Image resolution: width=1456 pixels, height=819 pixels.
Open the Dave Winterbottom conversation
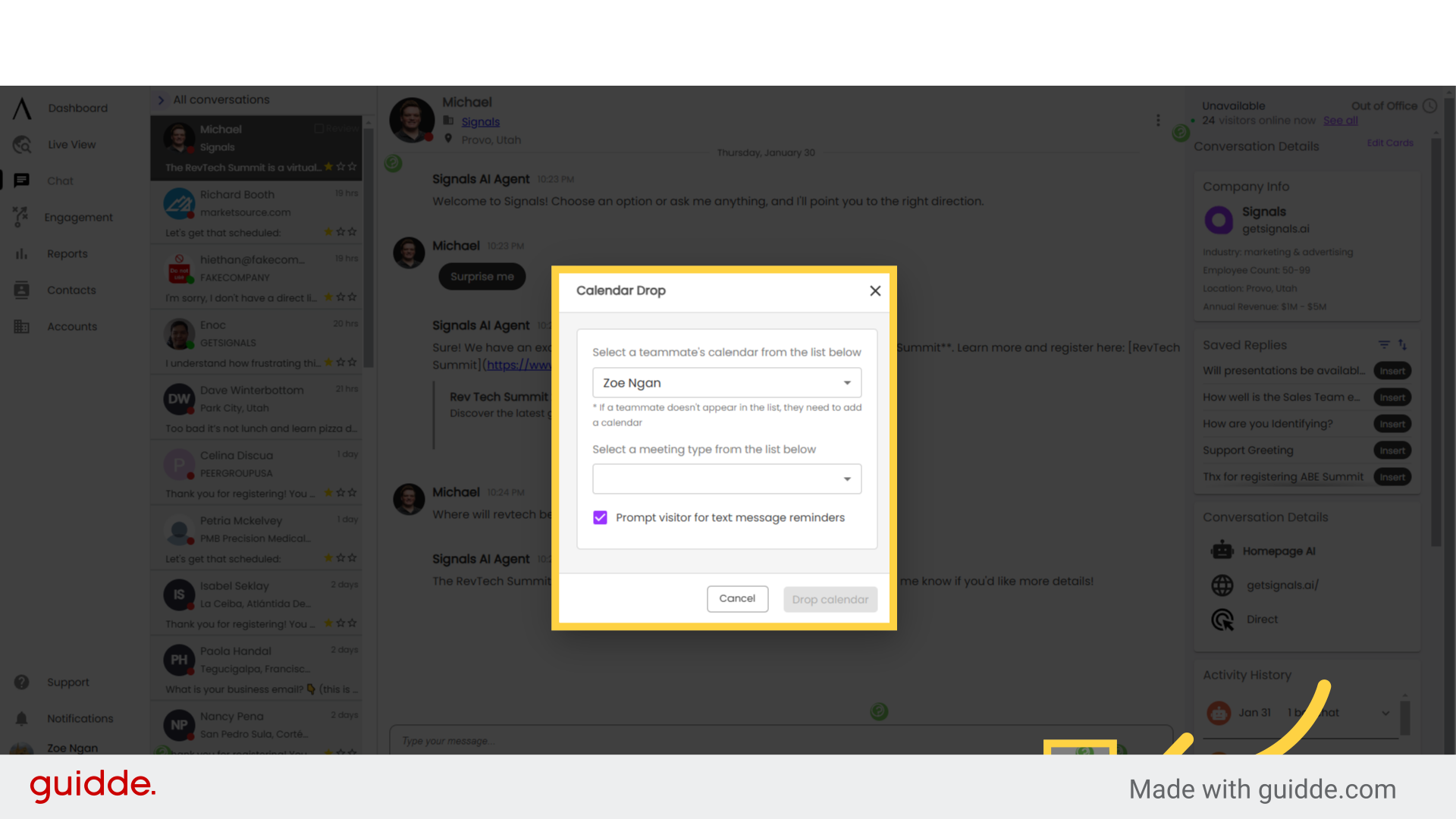257,409
